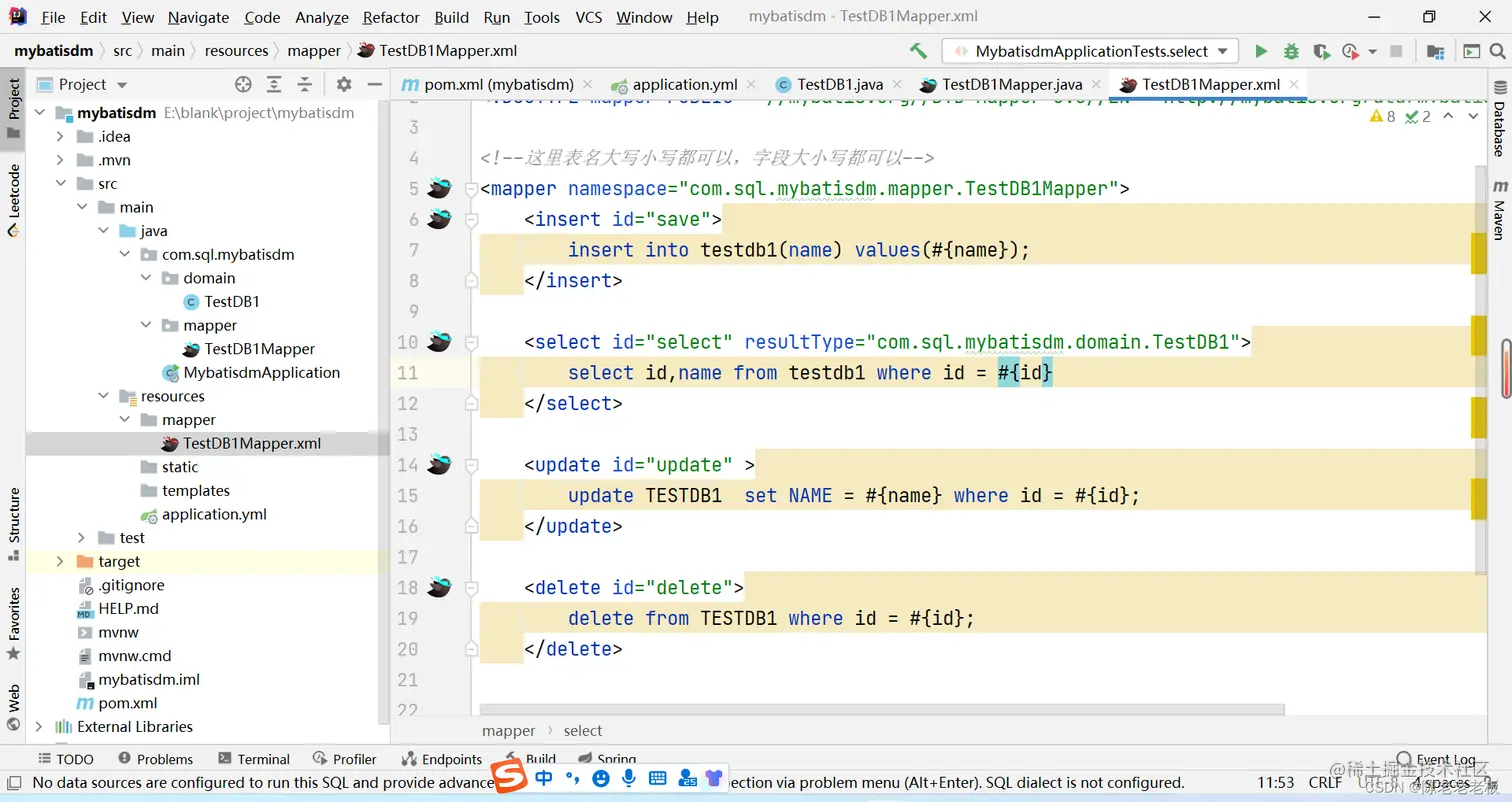Open the VCS menu
Image resolution: width=1512 pixels, height=802 pixels.
click(x=589, y=17)
